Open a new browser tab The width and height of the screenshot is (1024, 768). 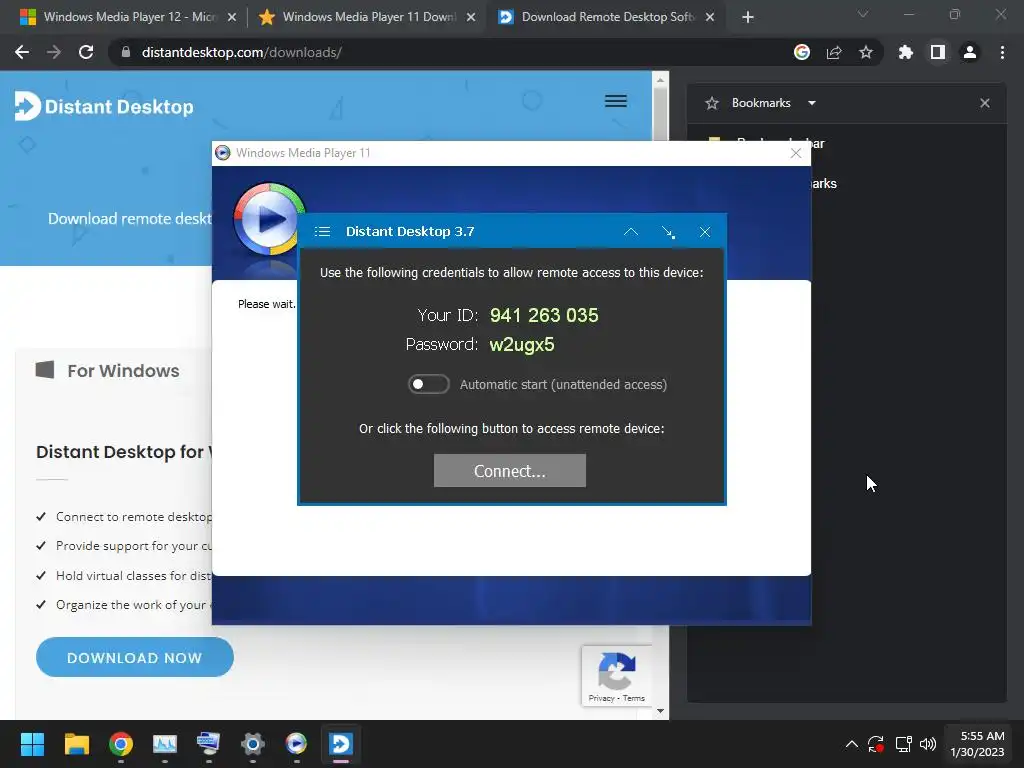pos(748,17)
